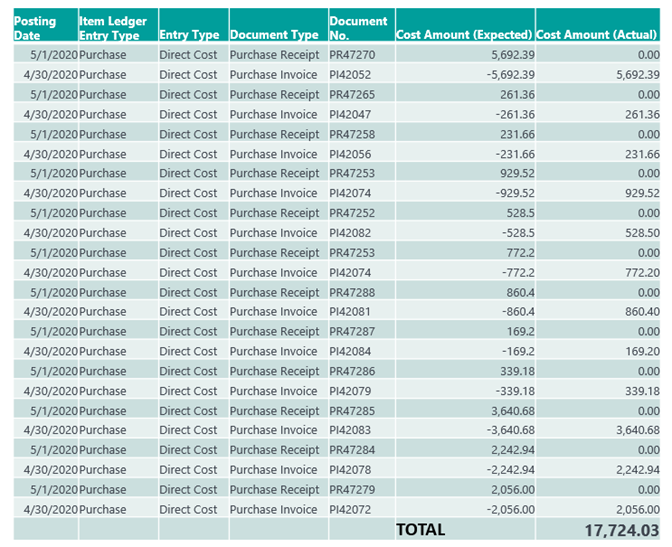Click the -929.52 expected amount cell

pos(465,193)
